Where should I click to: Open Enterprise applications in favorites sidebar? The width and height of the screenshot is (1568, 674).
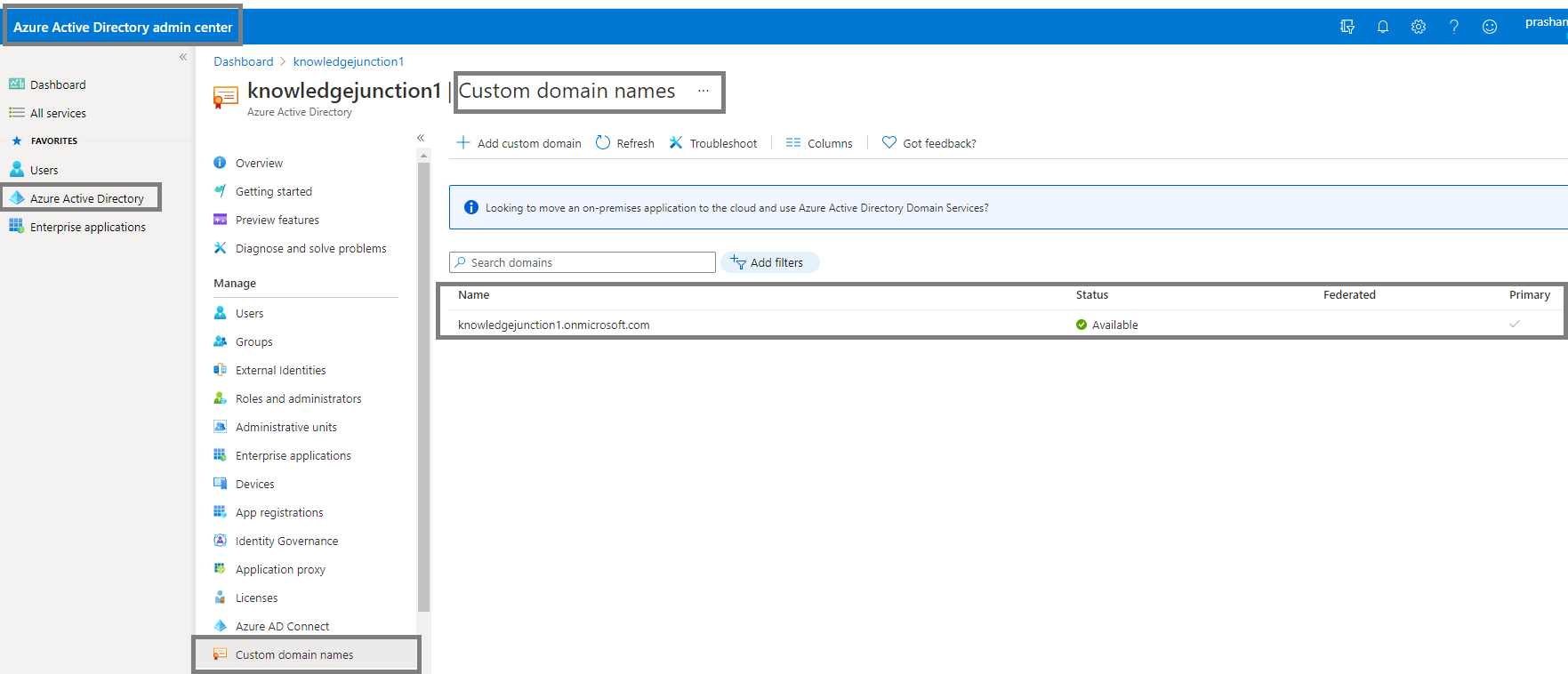point(77,227)
